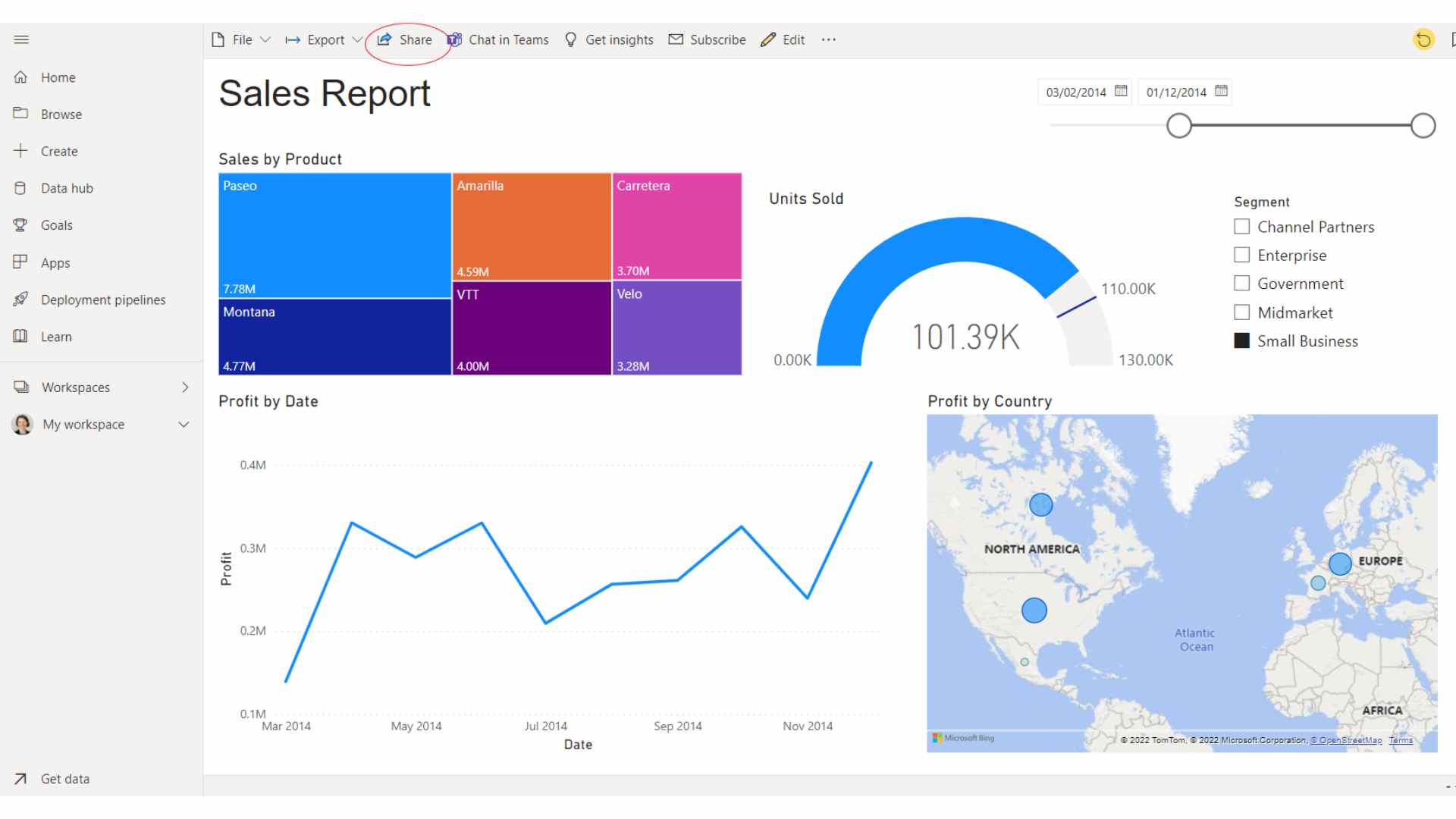Expand the Export dropdown arrow

[358, 39]
